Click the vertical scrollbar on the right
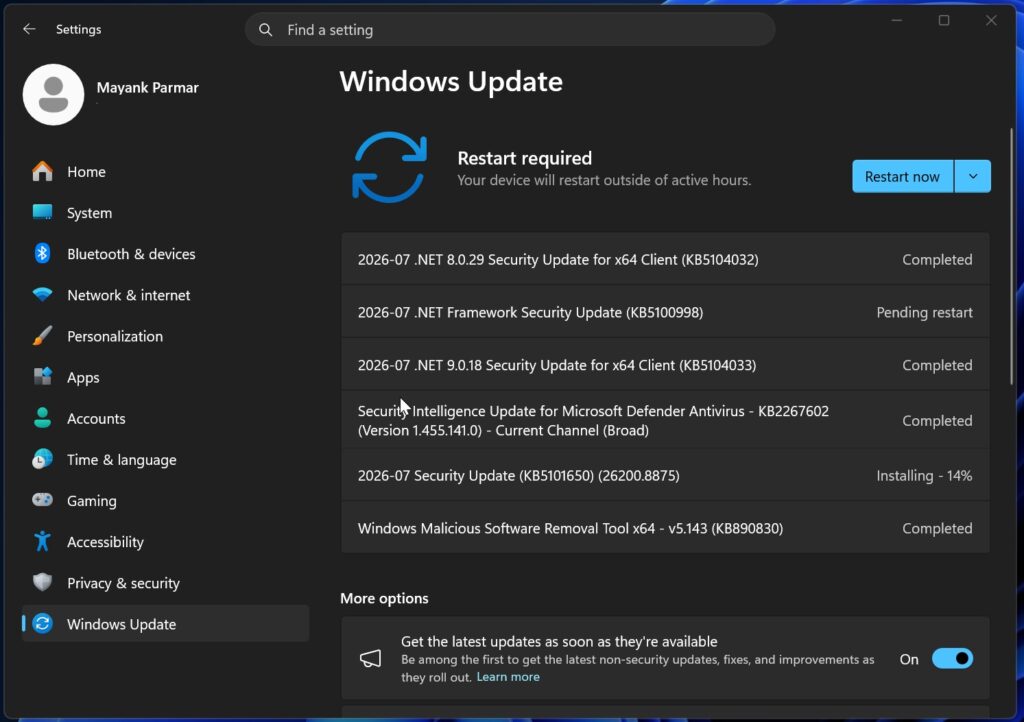Image resolution: width=1024 pixels, height=722 pixels. [1011, 256]
